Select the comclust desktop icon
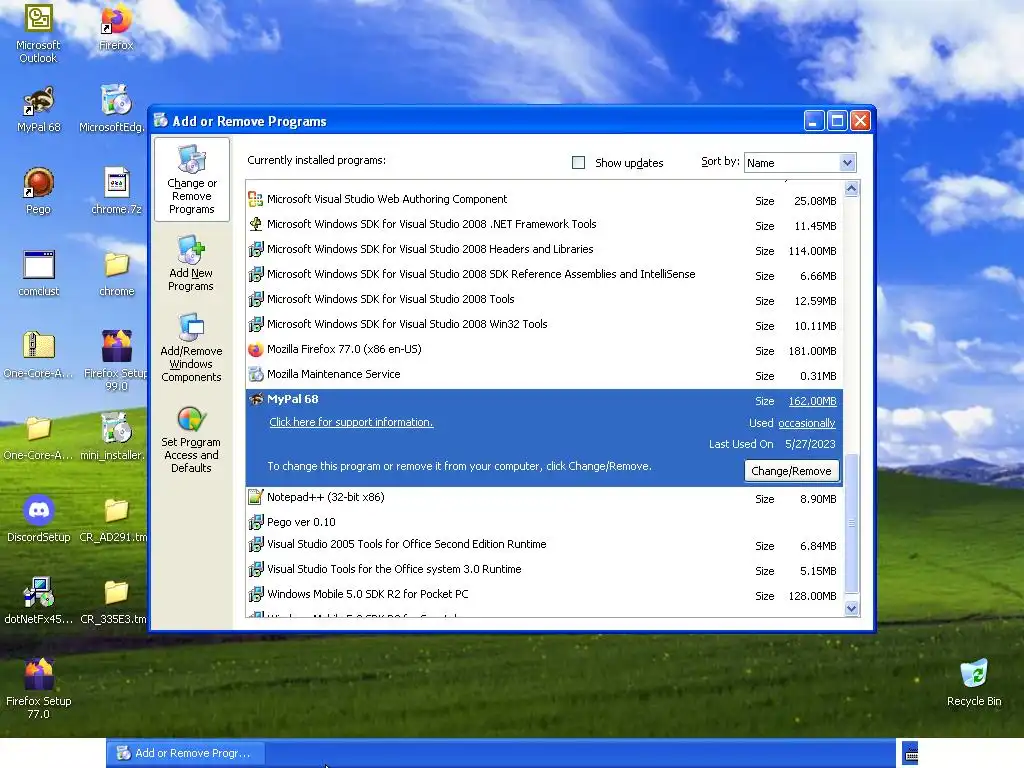Image resolution: width=1024 pixels, height=768 pixels. click(39, 273)
